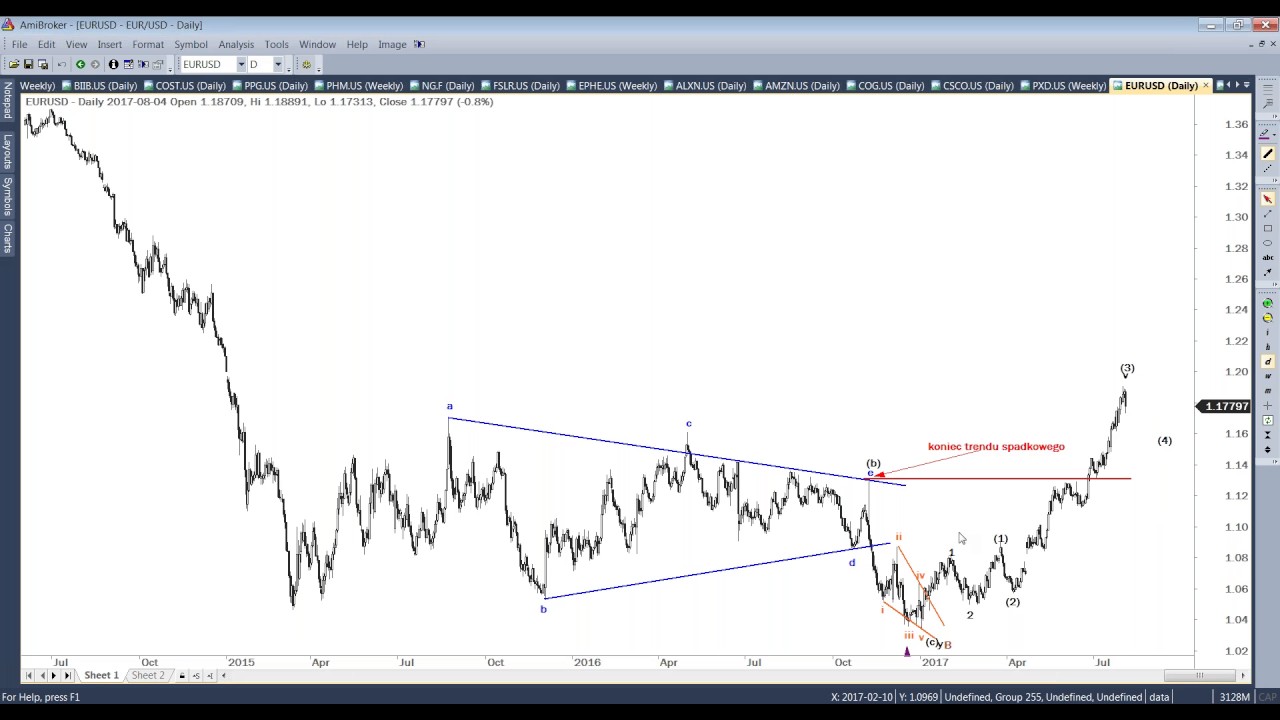Click the green Zoom in icon
Image resolution: width=1280 pixels, height=720 pixels.
click(x=1268, y=303)
